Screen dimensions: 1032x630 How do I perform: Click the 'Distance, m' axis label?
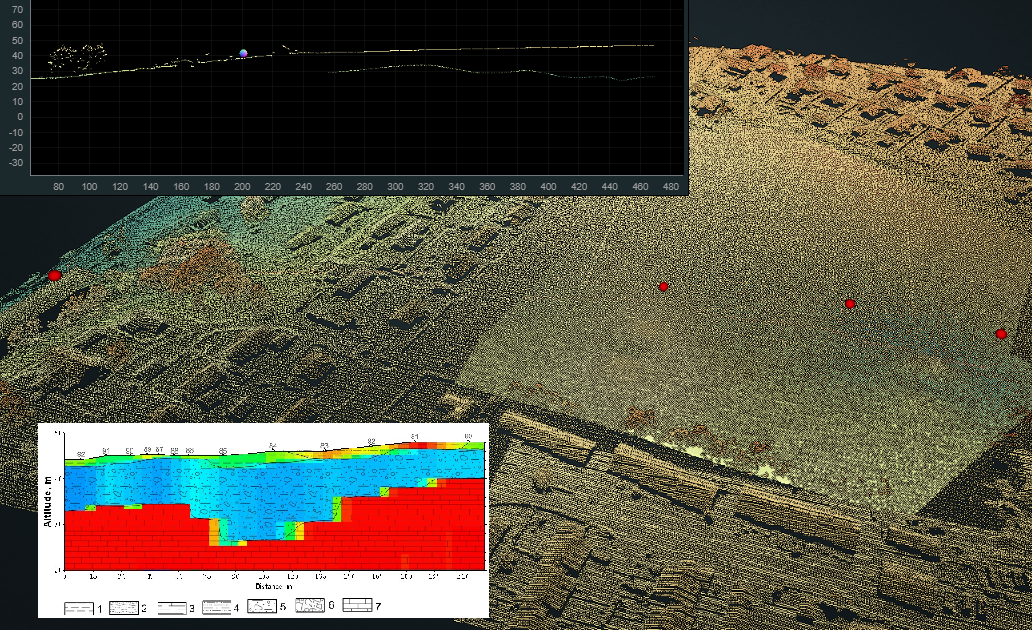(274, 586)
